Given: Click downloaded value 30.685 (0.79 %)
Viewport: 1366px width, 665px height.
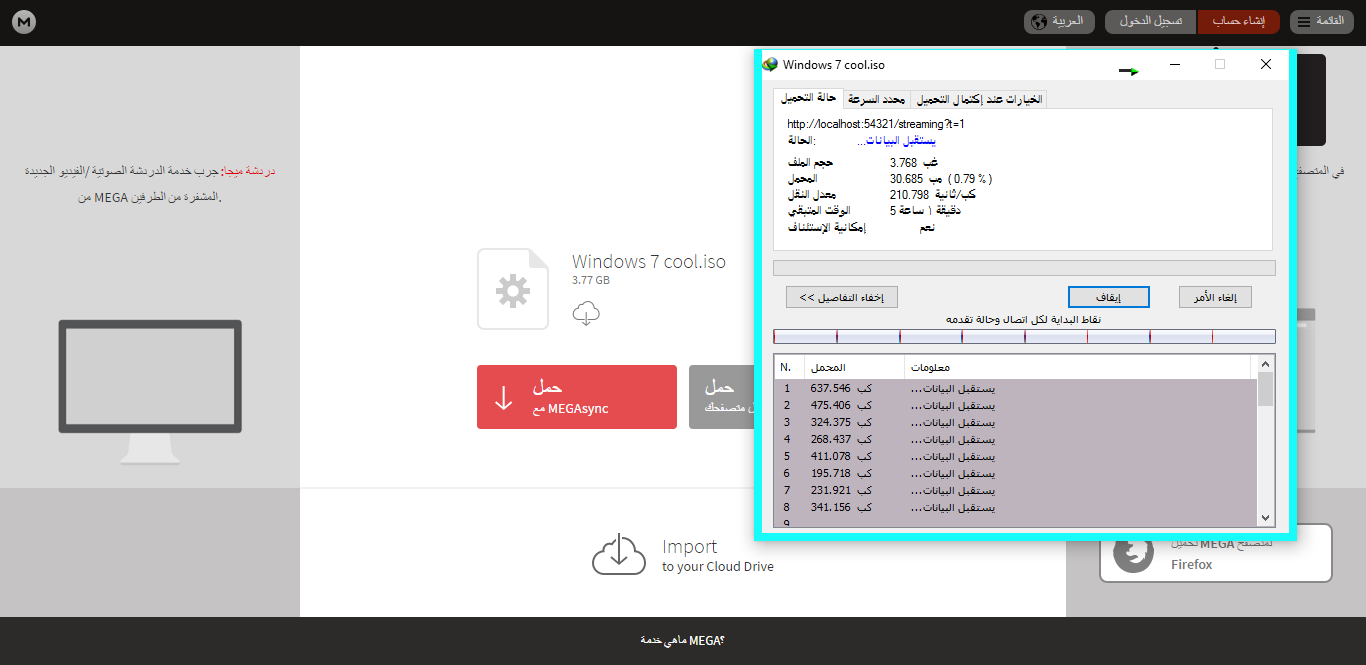Looking at the screenshot, I should tap(940, 178).
